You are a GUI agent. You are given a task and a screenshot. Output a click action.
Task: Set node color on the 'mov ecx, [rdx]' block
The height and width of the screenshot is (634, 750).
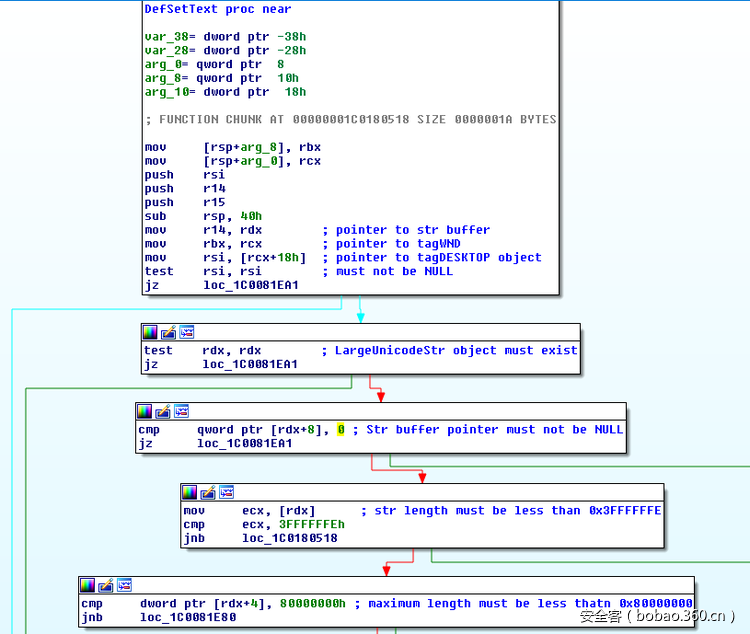[190, 492]
